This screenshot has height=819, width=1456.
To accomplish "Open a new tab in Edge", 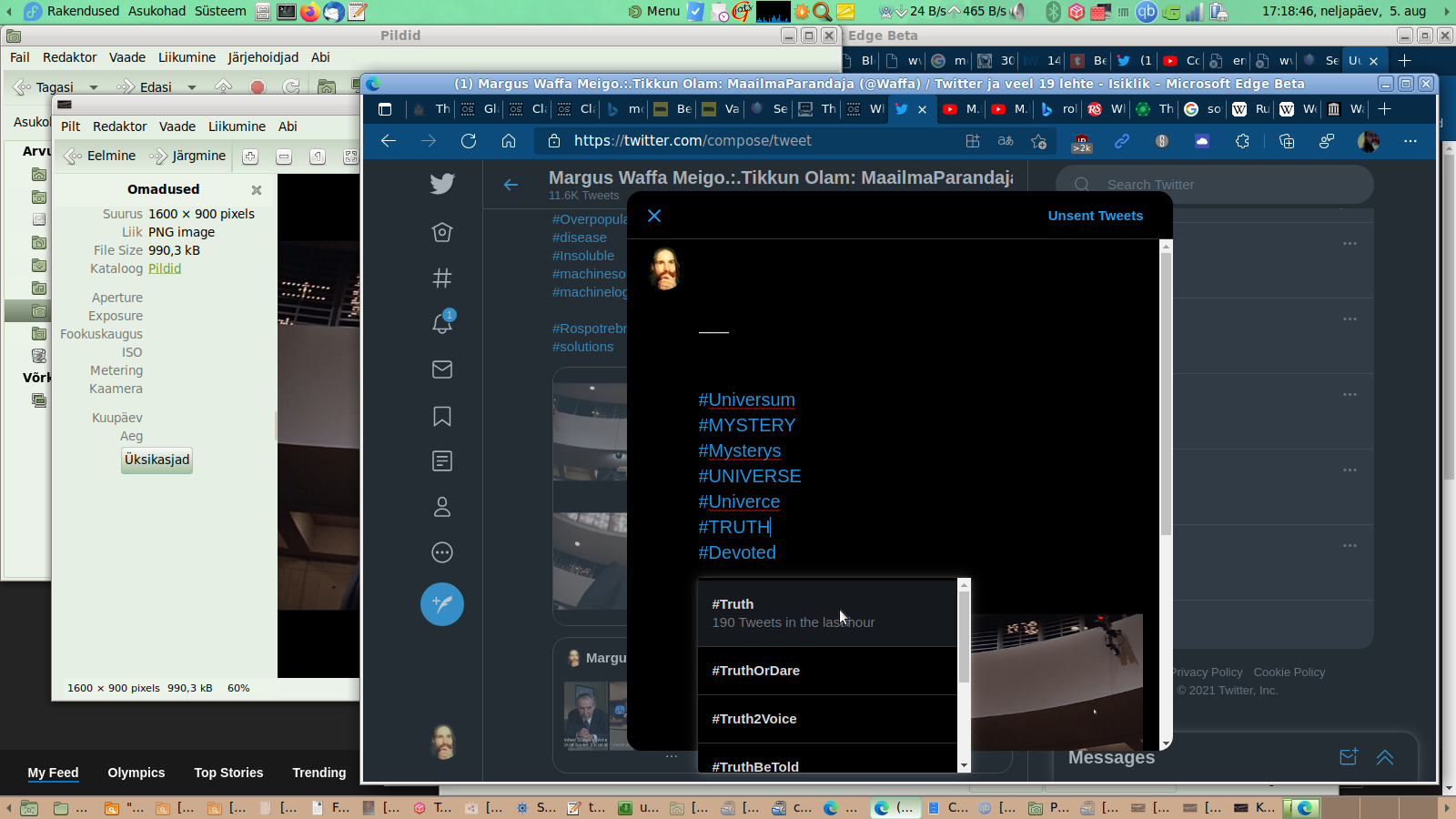I will [x=1385, y=109].
